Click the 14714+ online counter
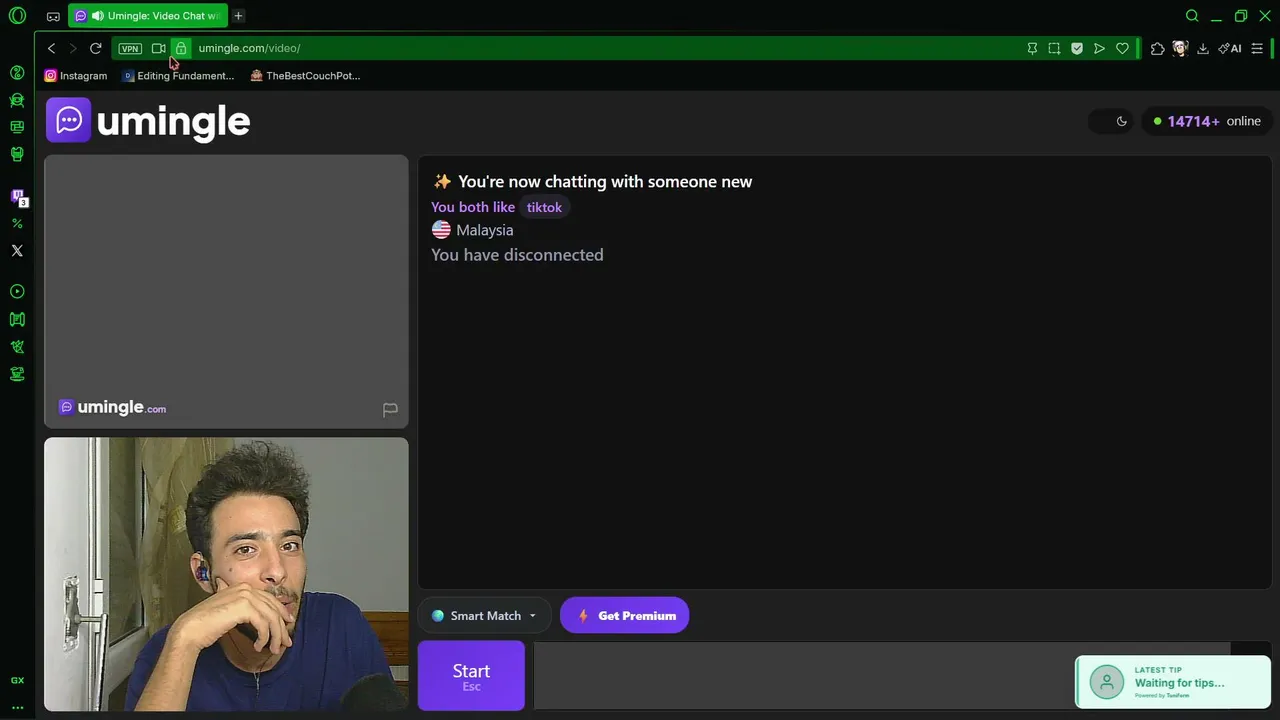Screen dimensions: 1280x720 (1207, 121)
